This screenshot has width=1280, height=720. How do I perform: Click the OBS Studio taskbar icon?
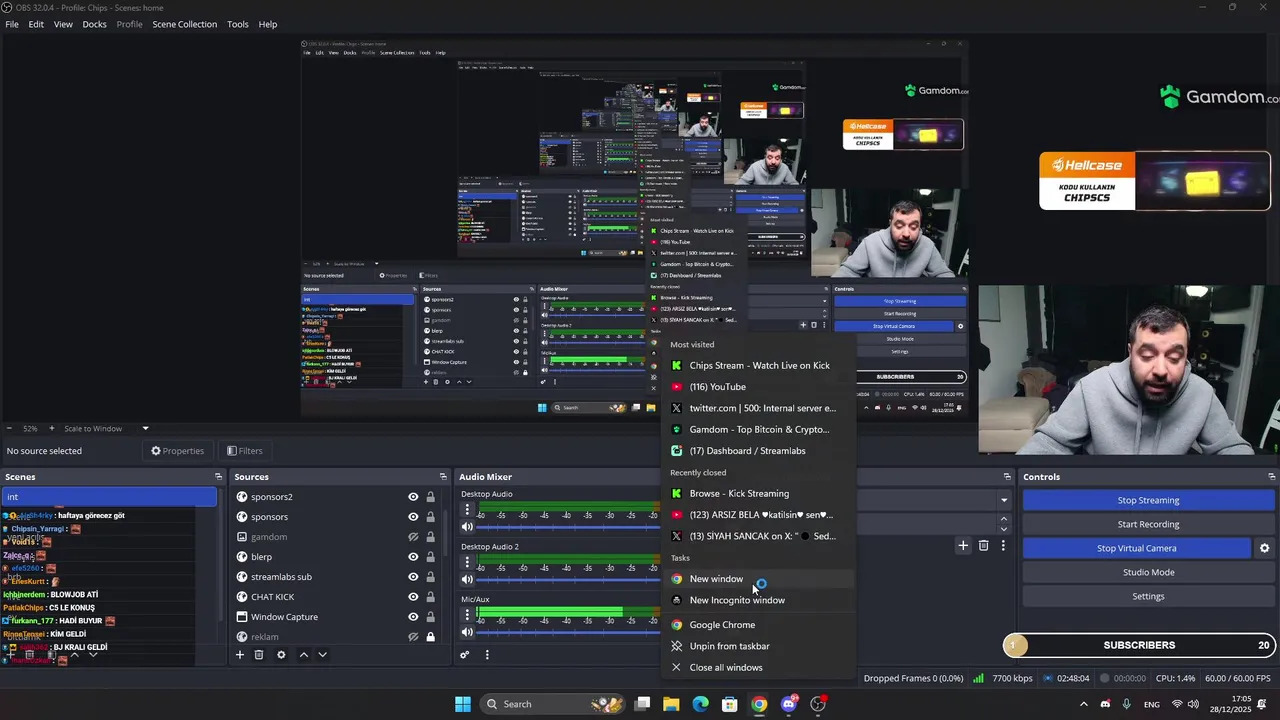click(818, 704)
